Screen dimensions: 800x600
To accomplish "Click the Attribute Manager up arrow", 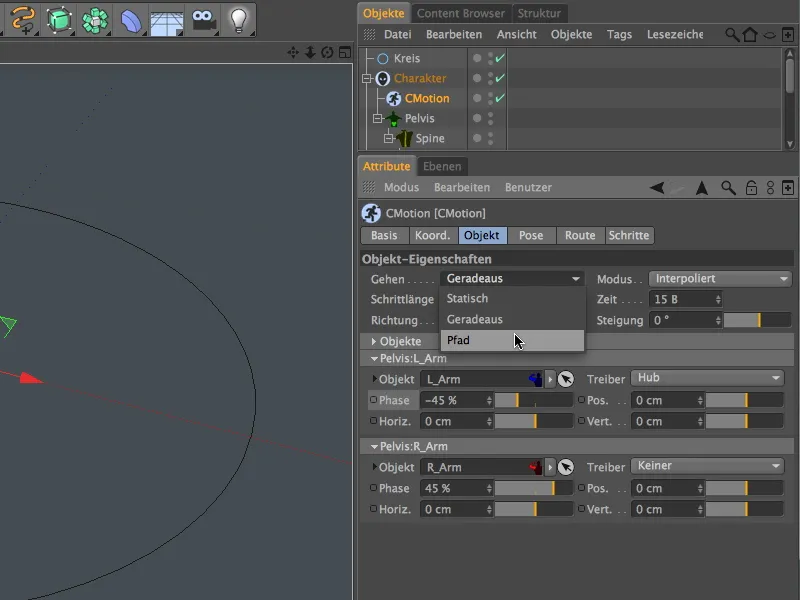I will 702,188.
